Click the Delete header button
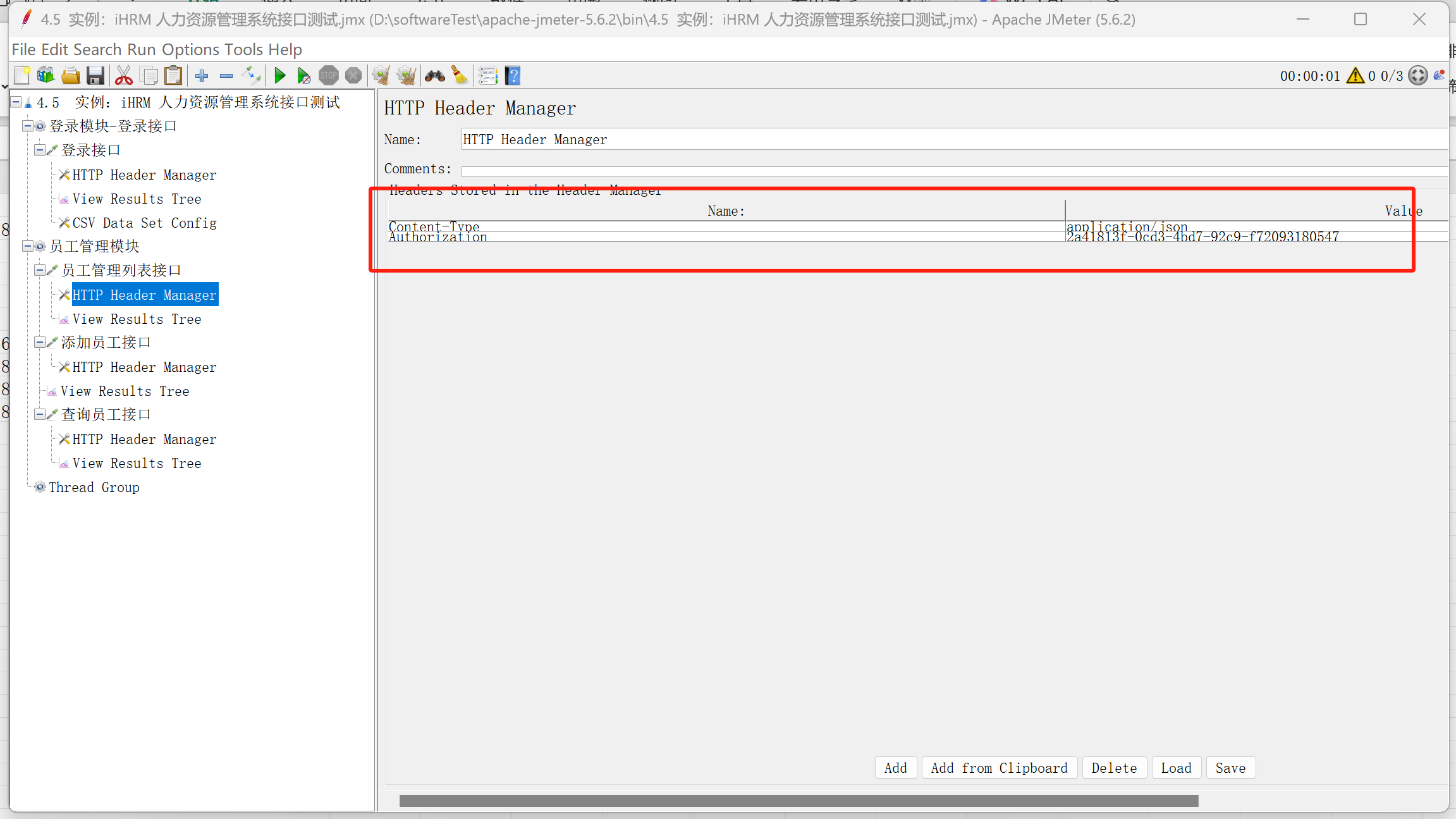 coord(1114,768)
